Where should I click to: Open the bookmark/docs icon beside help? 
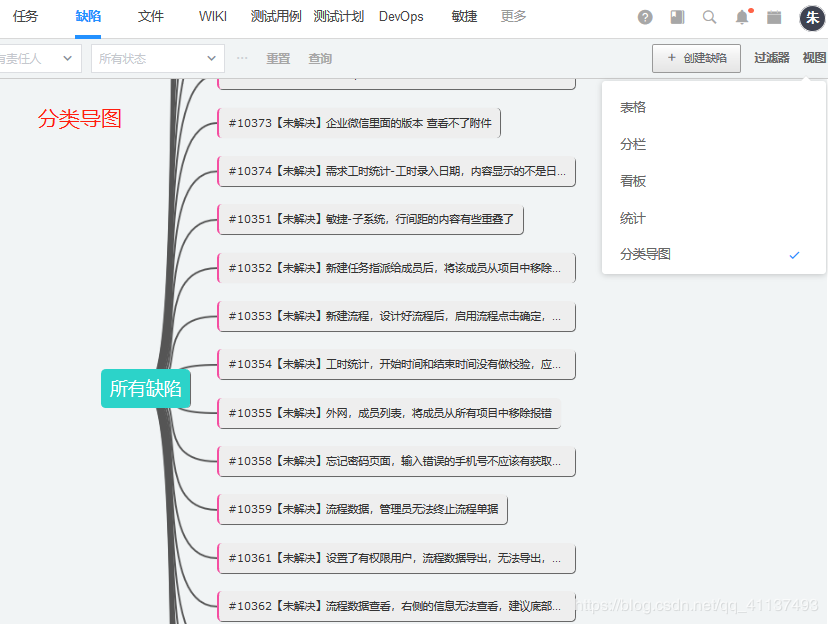click(678, 16)
